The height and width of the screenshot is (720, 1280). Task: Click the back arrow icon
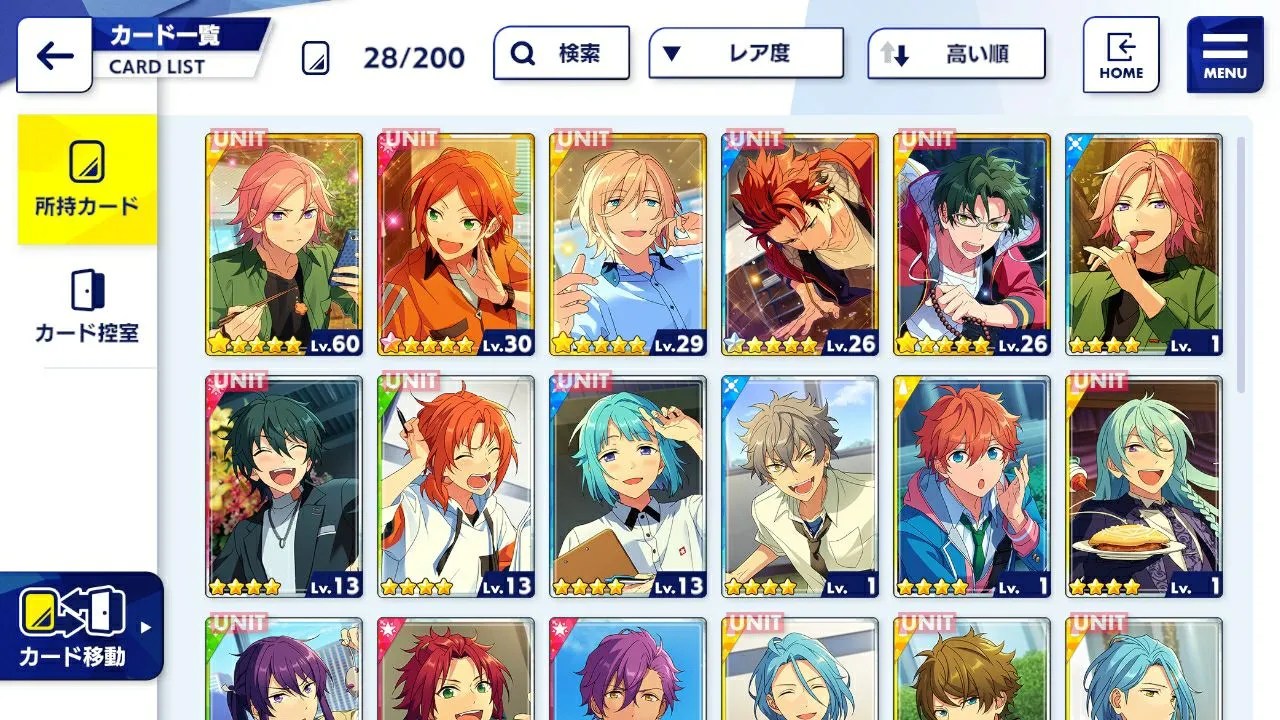pos(54,55)
